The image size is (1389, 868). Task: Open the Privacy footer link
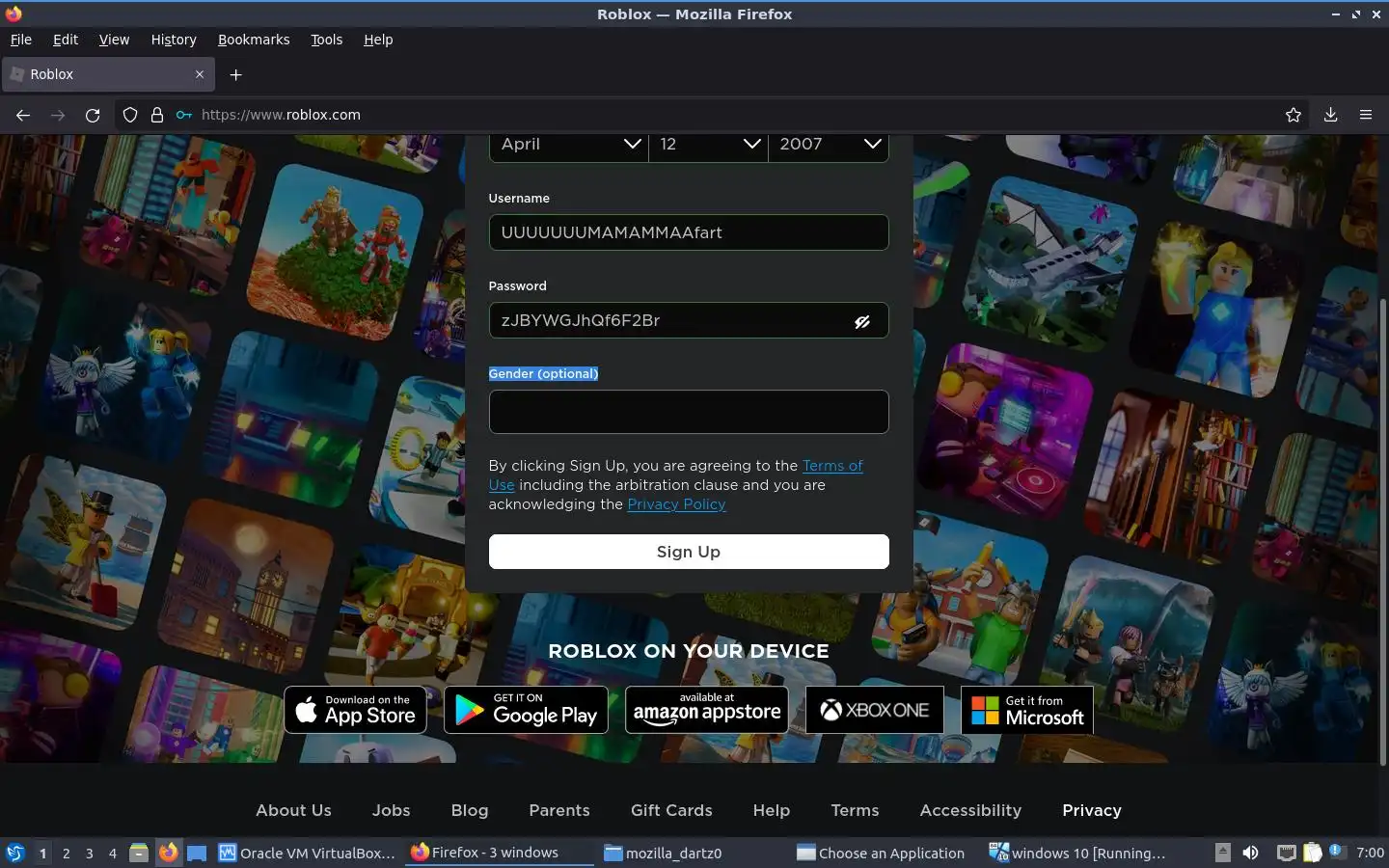pos(1092,810)
